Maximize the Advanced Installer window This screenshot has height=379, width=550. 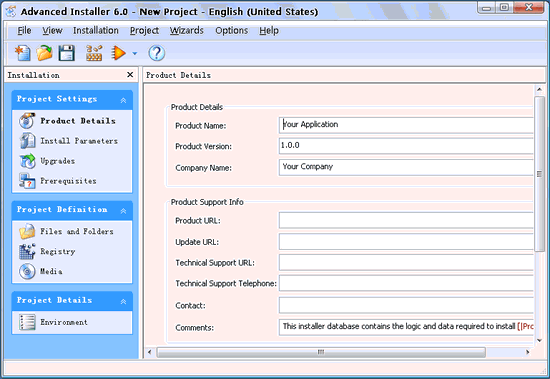pyautogui.click(x=504, y=8)
